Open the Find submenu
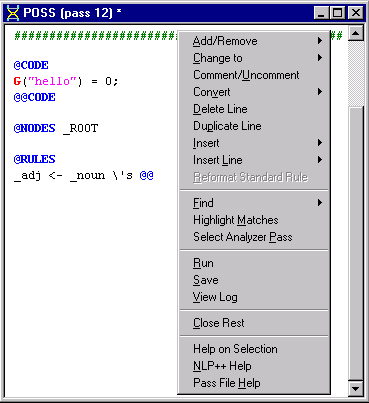The image size is (369, 403). coord(254,203)
